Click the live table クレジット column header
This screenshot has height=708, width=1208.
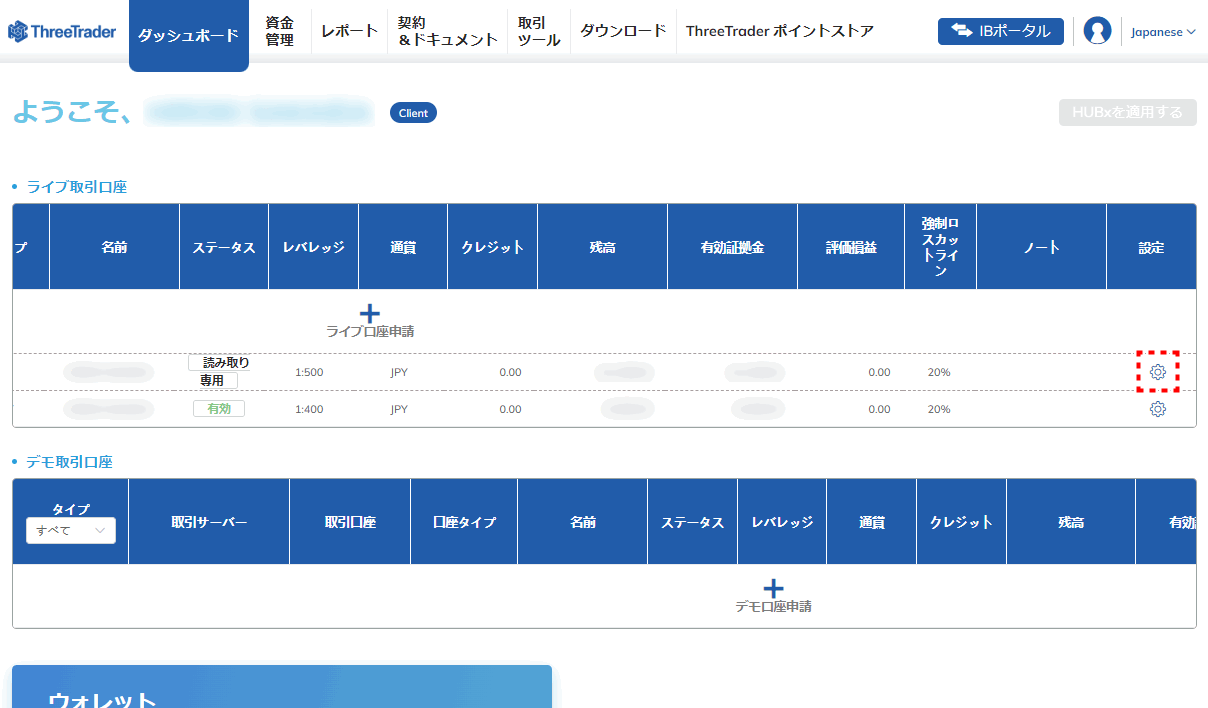pyautogui.click(x=493, y=247)
